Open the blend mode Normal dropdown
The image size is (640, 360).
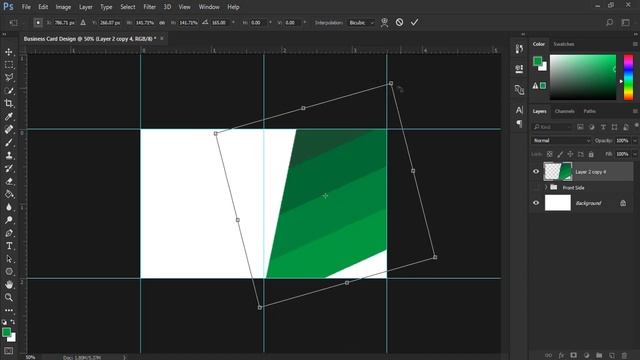(x=561, y=140)
